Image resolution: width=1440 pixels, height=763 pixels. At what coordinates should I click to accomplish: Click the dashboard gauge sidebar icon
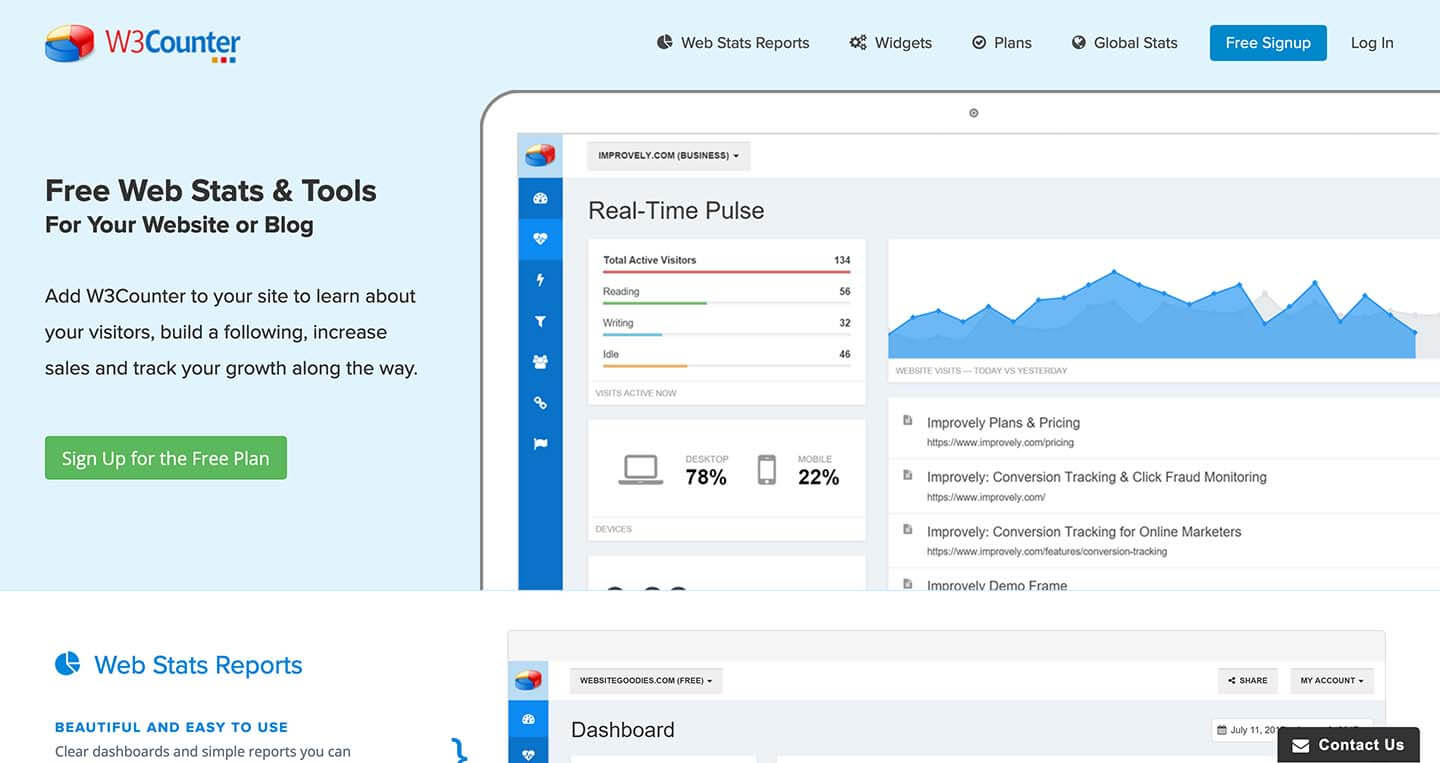click(x=541, y=198)
